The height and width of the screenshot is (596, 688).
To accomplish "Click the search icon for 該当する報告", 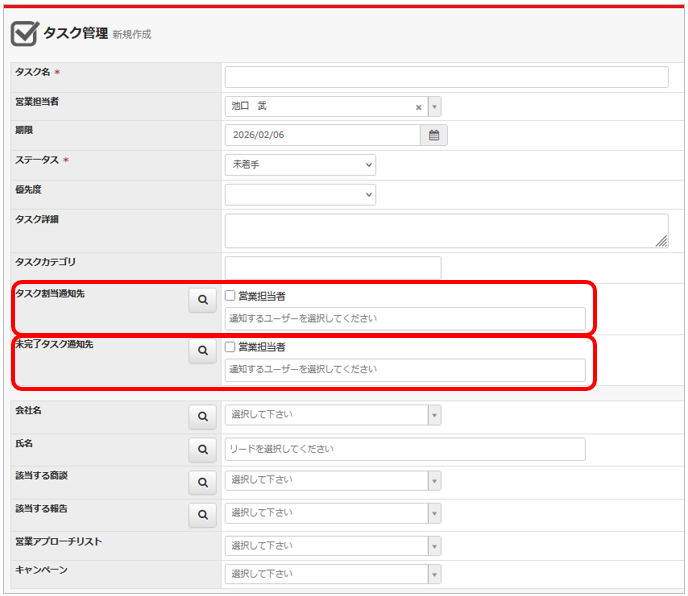I will [203, 514].
